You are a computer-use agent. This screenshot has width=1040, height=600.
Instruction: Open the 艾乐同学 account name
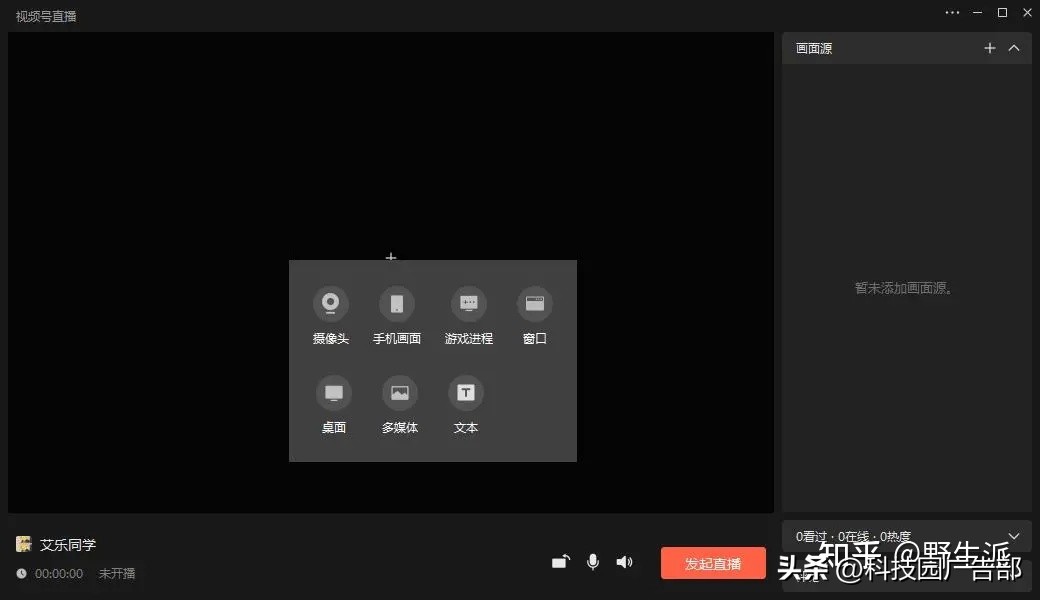[69, 544]
